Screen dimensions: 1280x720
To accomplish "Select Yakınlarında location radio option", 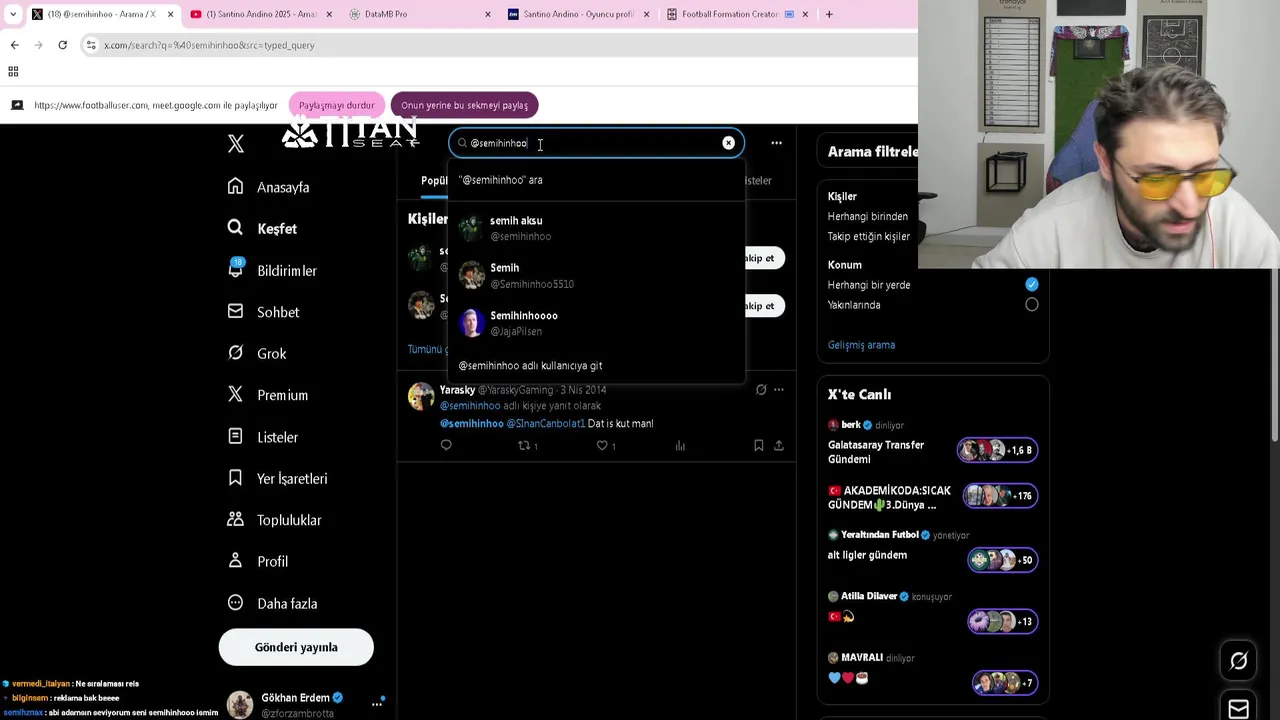I will point(1031,305).
